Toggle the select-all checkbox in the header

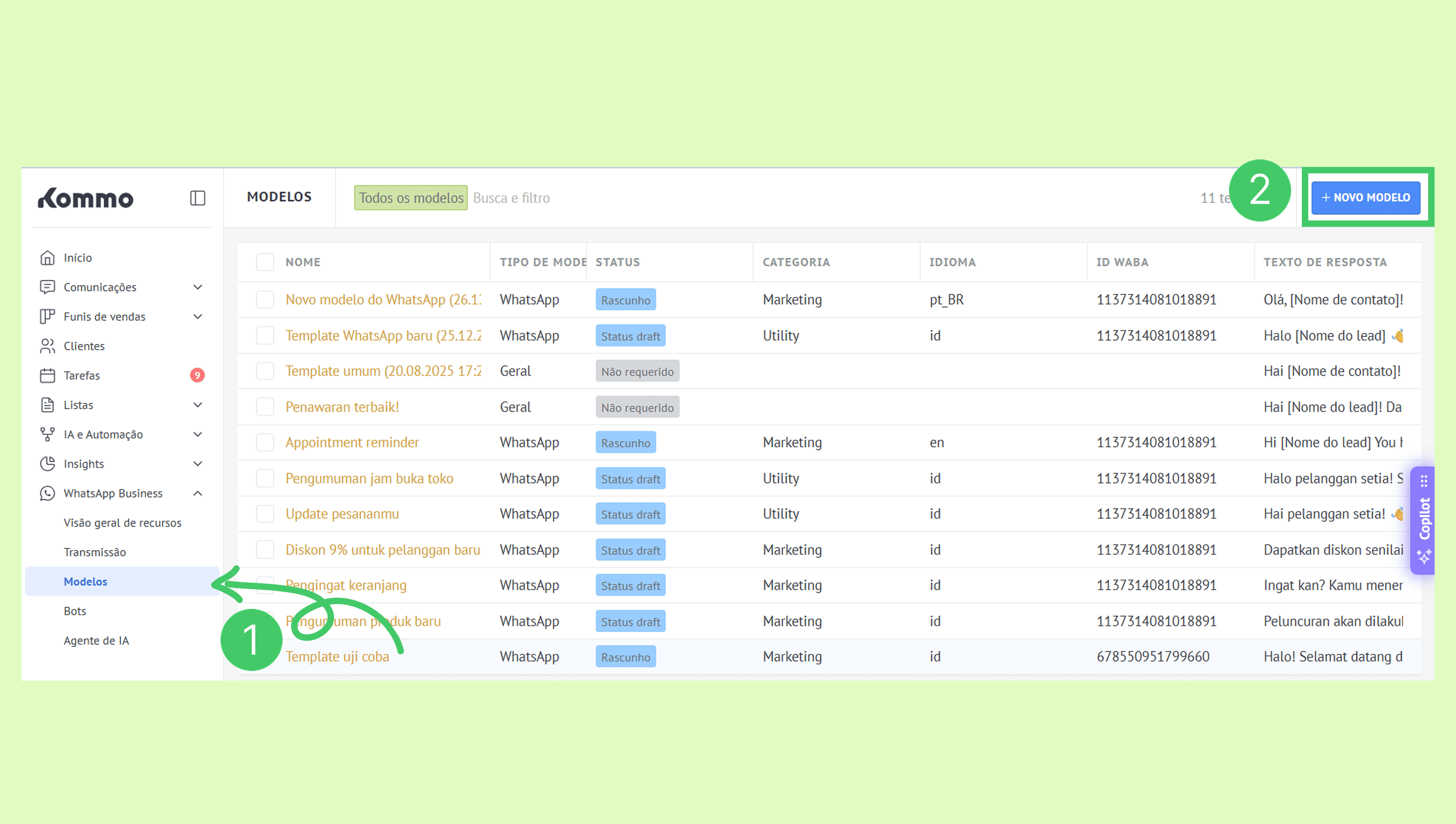pyautogui.click(x=265, y=262)
